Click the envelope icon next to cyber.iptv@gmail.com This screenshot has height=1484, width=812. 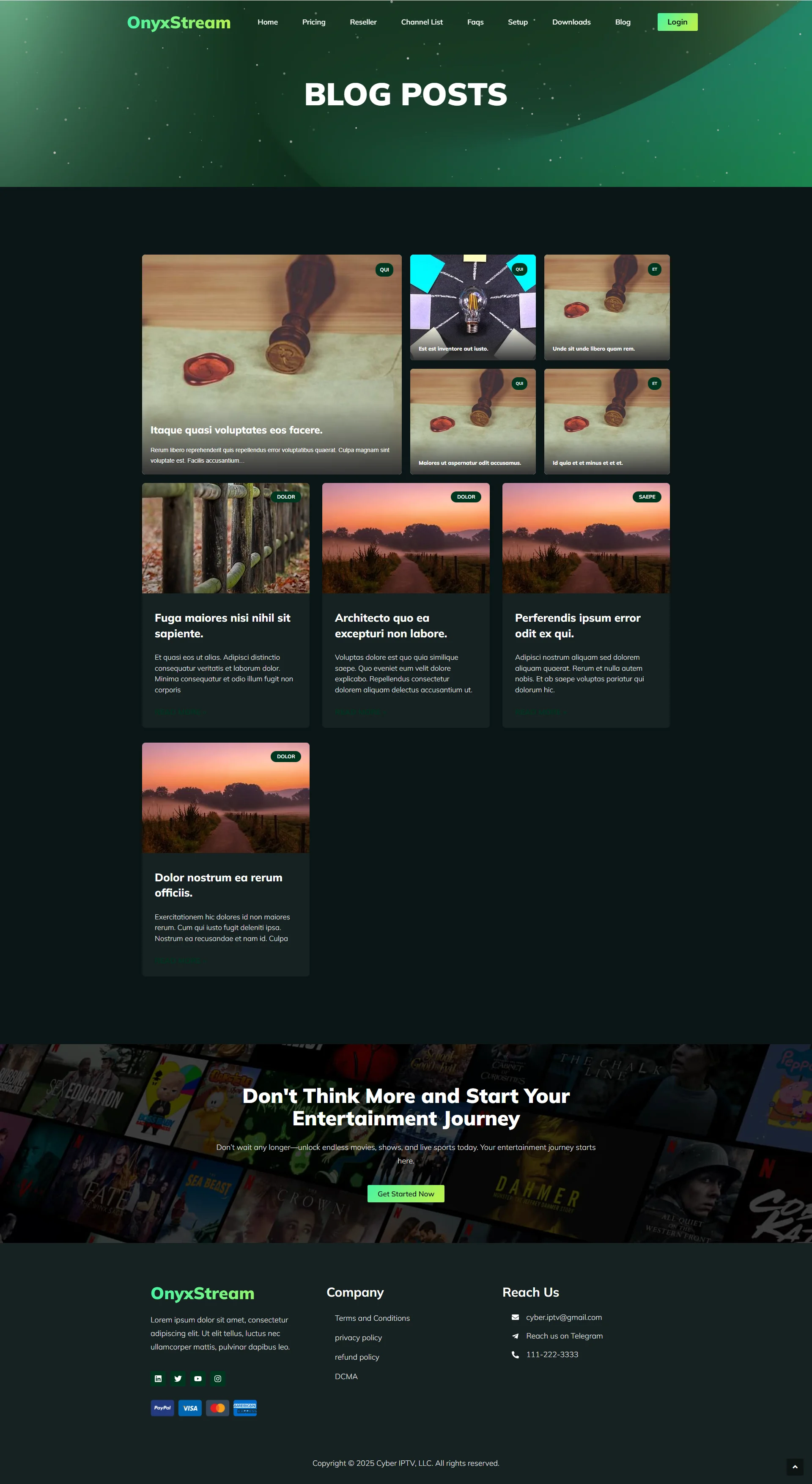(515, 1317)
